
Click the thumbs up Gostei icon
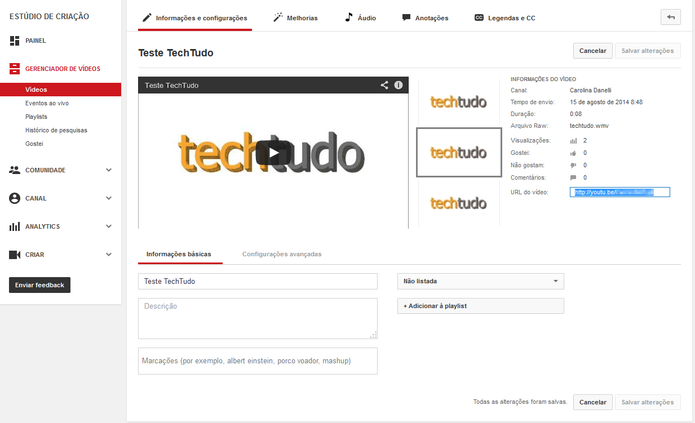tap(573, 153)
